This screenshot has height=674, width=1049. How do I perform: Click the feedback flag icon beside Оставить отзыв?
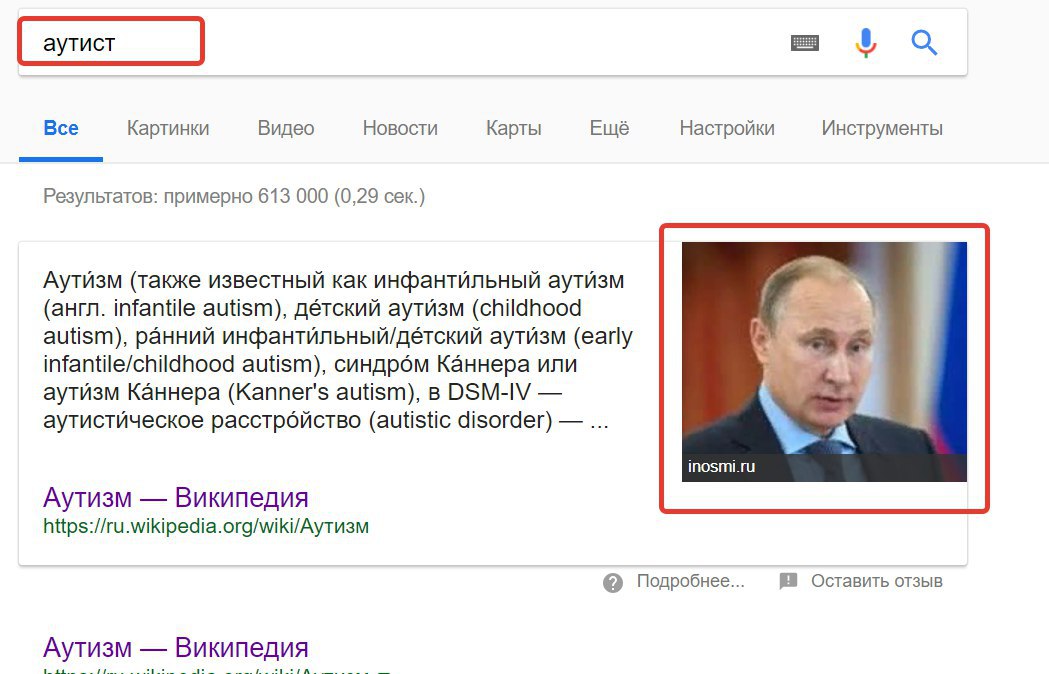coord(788,581)
